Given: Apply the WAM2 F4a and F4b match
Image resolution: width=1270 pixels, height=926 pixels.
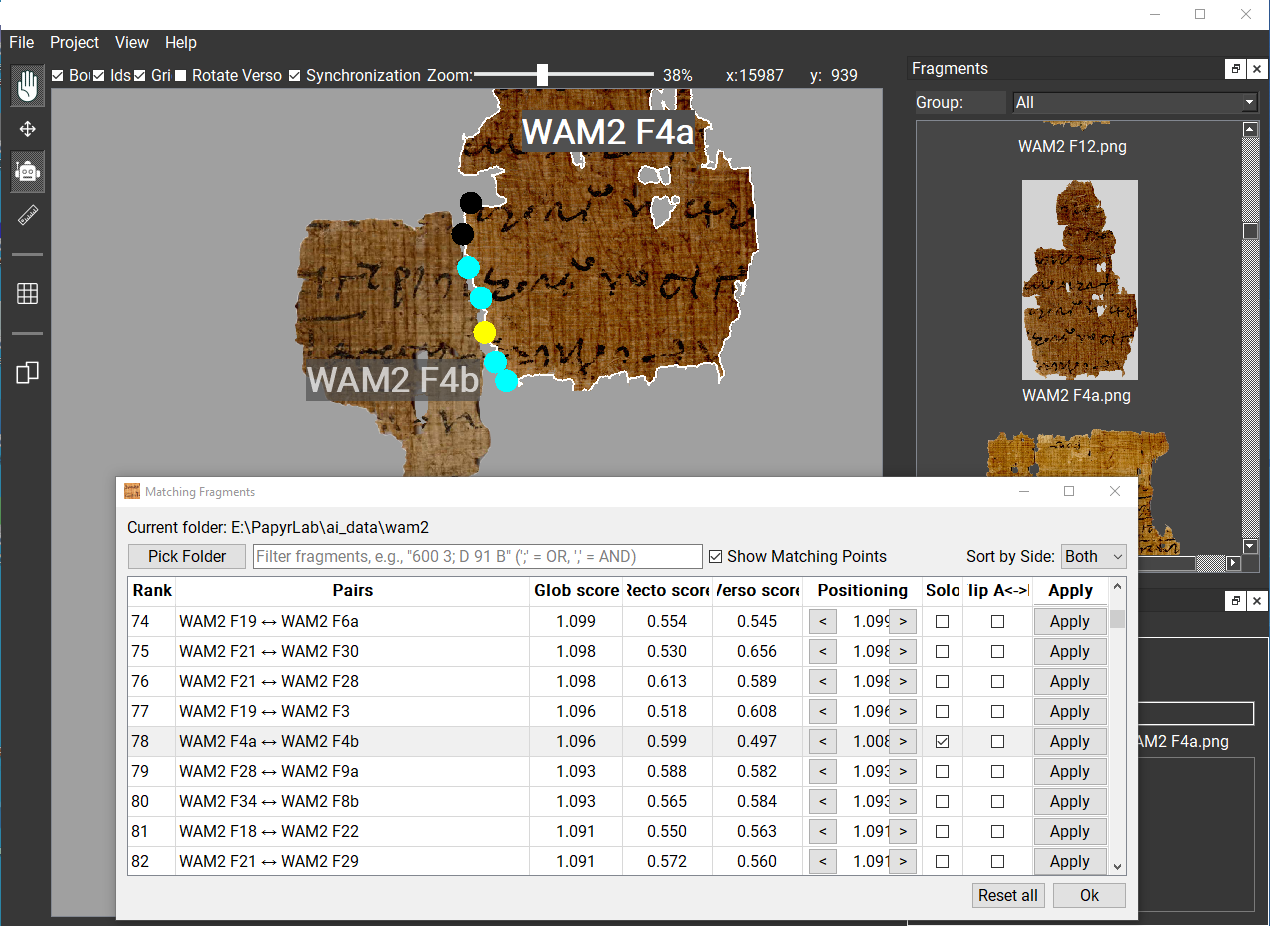Looking at the screenshot, I should click(1069, 741).
